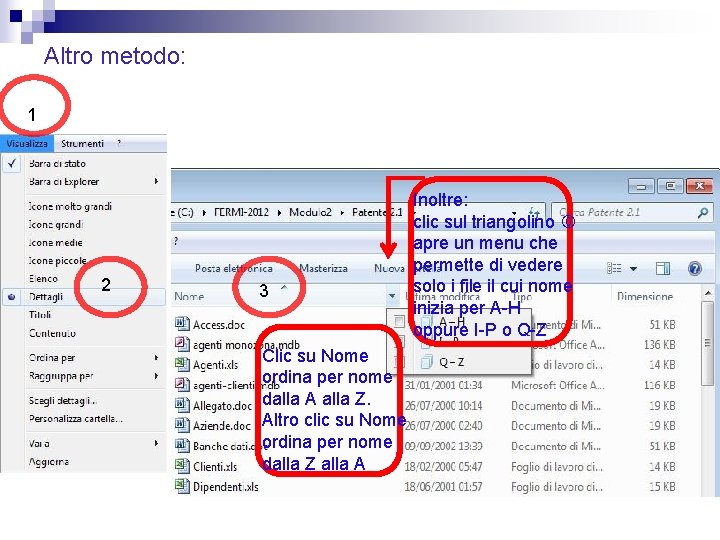Click Excel icon of Agenti.xls
Screen dimensions: 720x540
[x=182, y=365]
